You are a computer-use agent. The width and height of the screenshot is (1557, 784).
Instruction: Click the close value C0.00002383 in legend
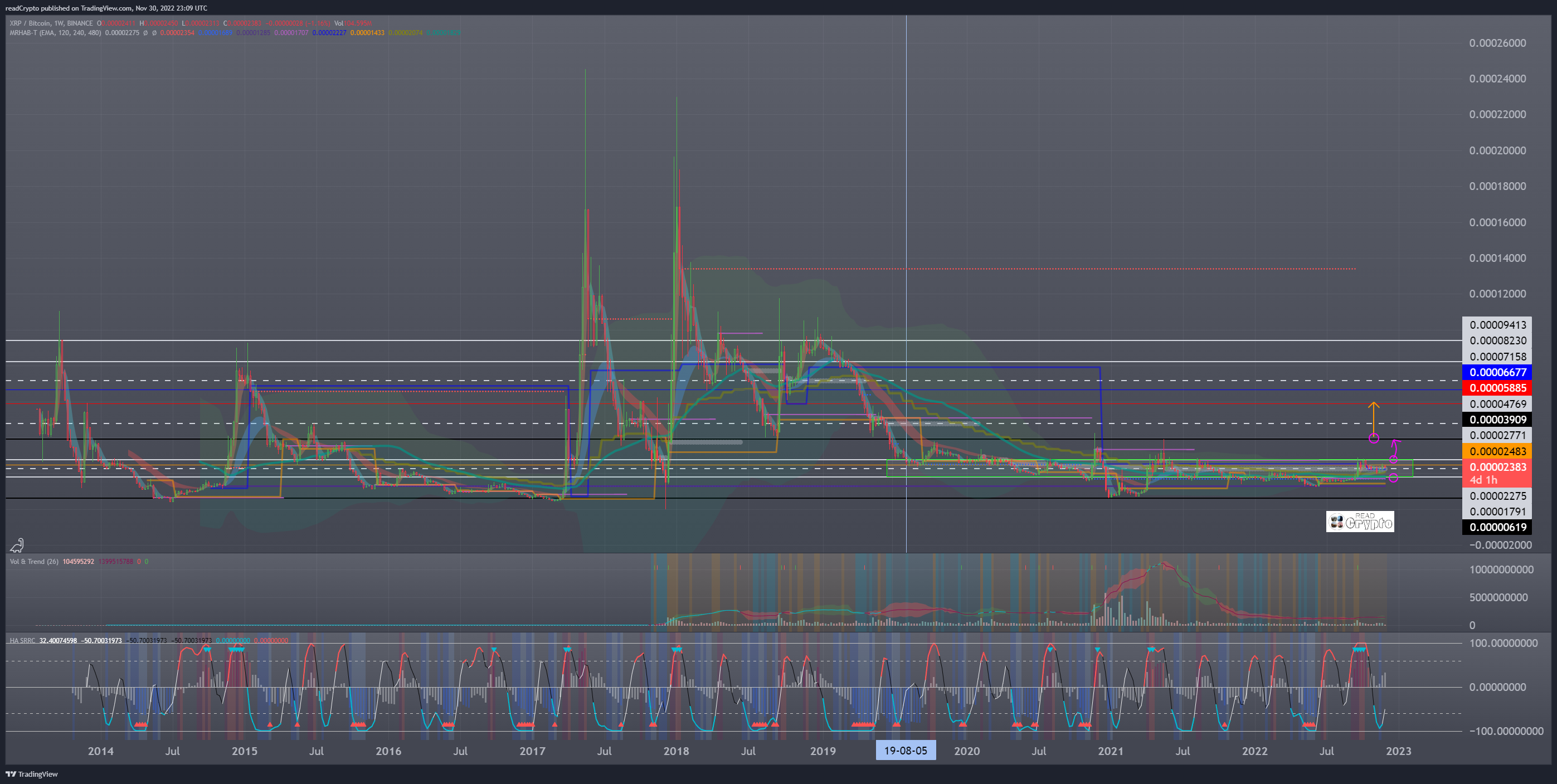pos(242,23)
